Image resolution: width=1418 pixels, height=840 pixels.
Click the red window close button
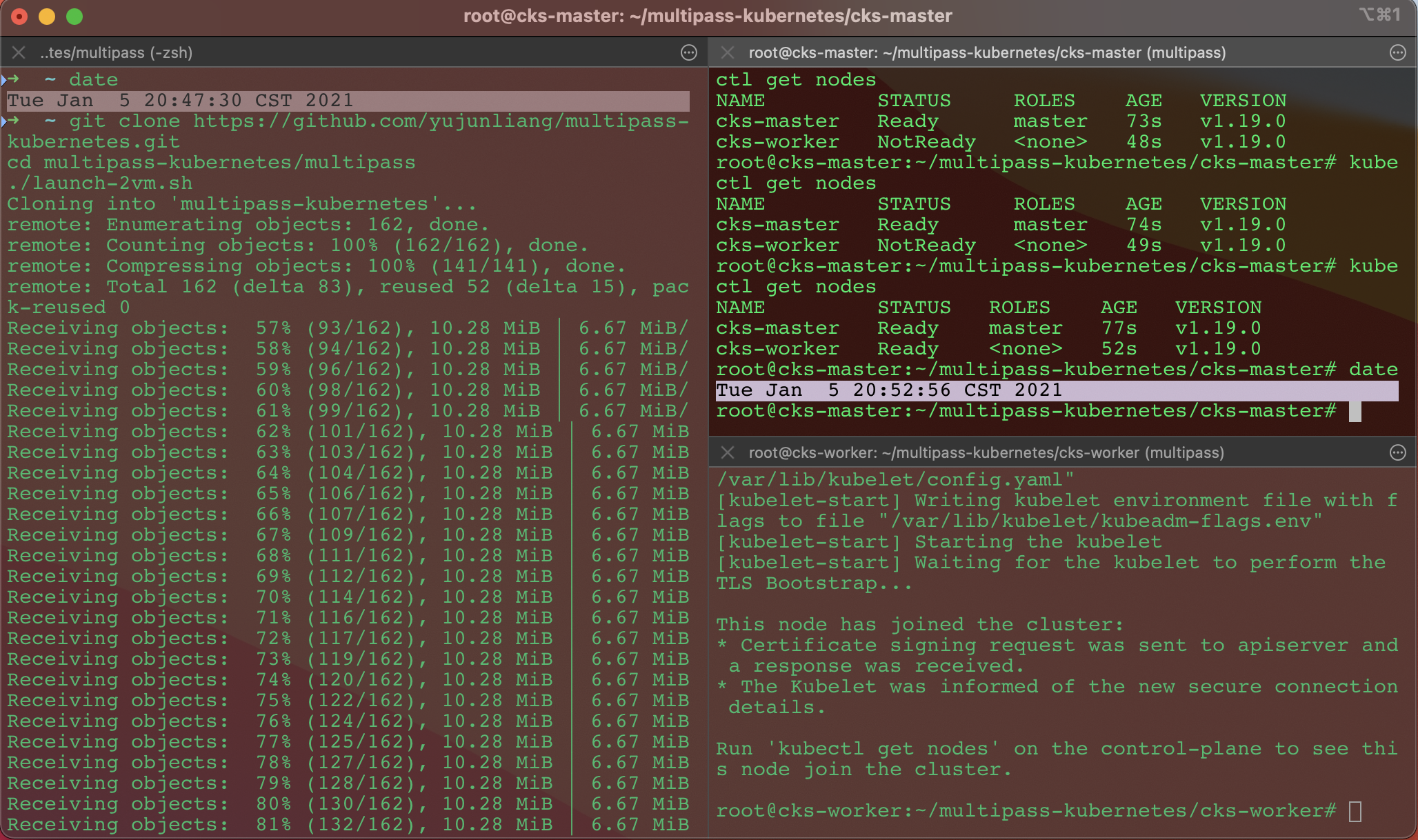coord(19,17)
